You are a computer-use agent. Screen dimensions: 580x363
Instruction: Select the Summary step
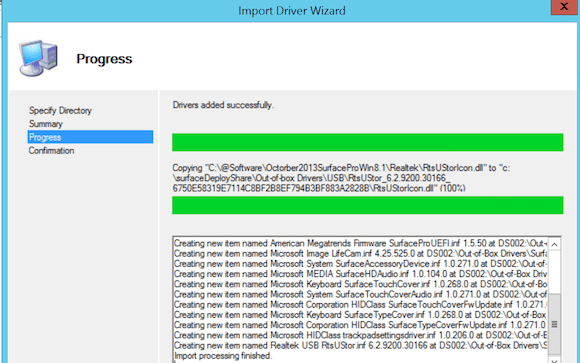45,124
